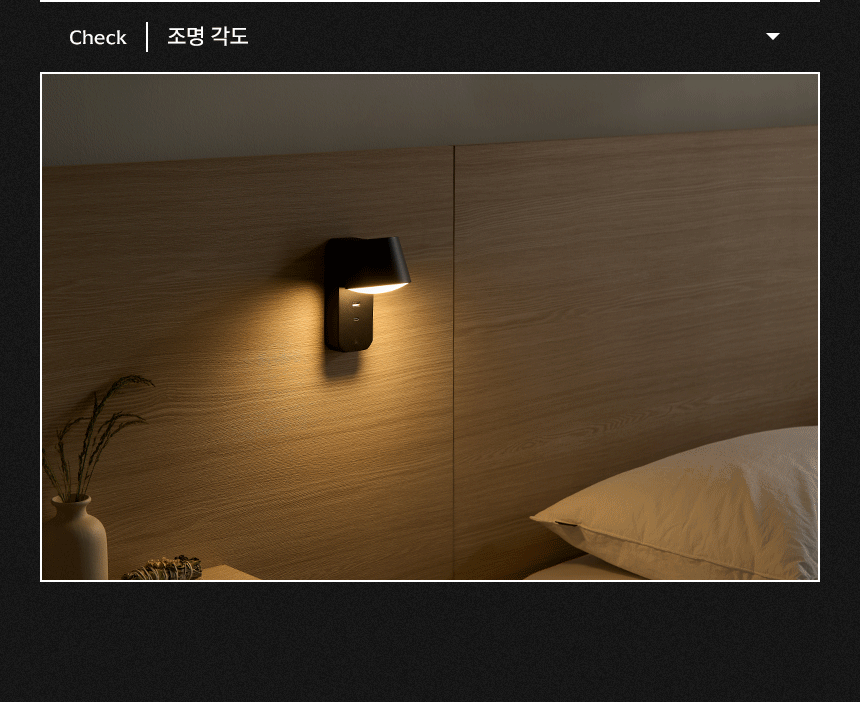The image size is (860, 702).
Task: Collapse the 조명 각도 section arrow
Action: [773, 37]
